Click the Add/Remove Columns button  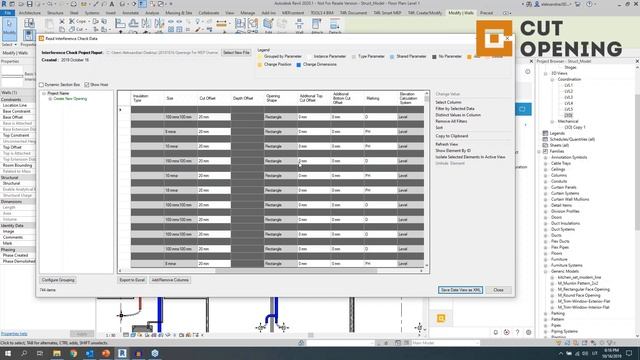[170, 280]
